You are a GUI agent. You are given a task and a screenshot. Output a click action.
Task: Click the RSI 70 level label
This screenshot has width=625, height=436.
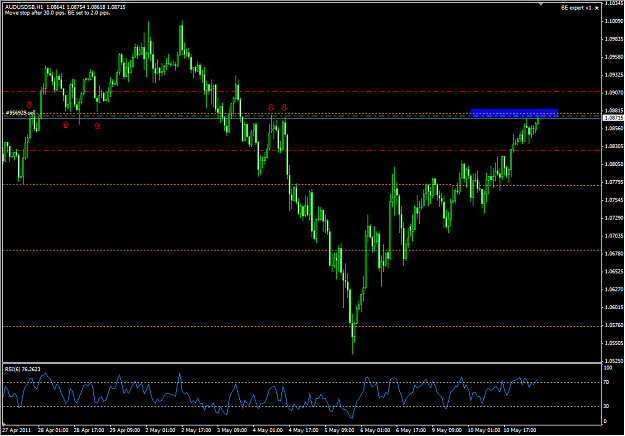[x=606, y=382]
